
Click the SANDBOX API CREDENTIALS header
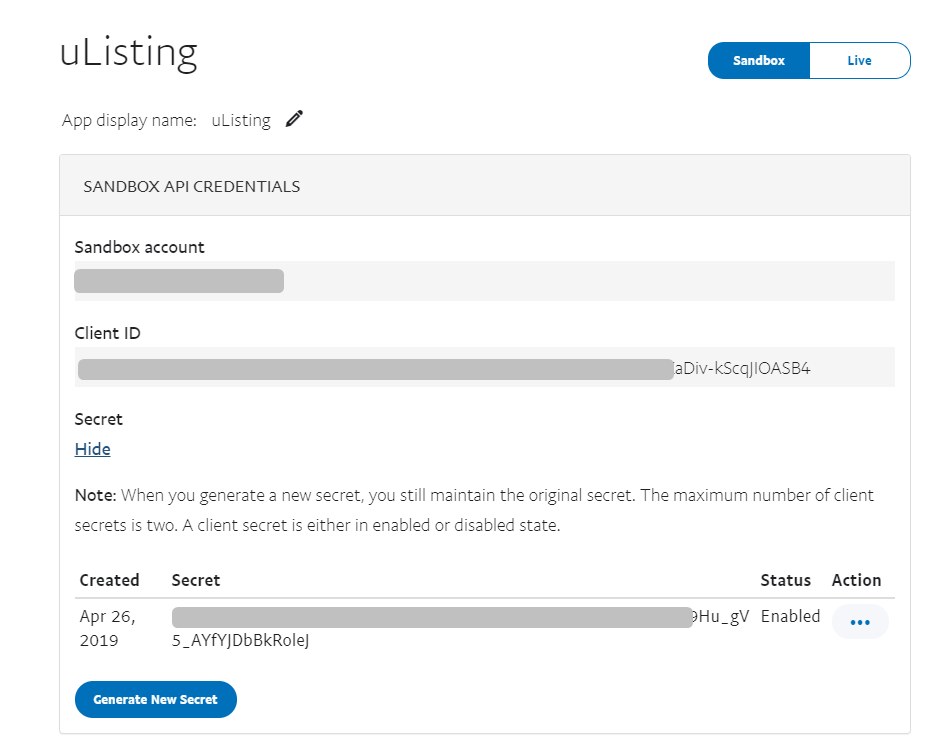pyautogui.click(x=191, y=186)
